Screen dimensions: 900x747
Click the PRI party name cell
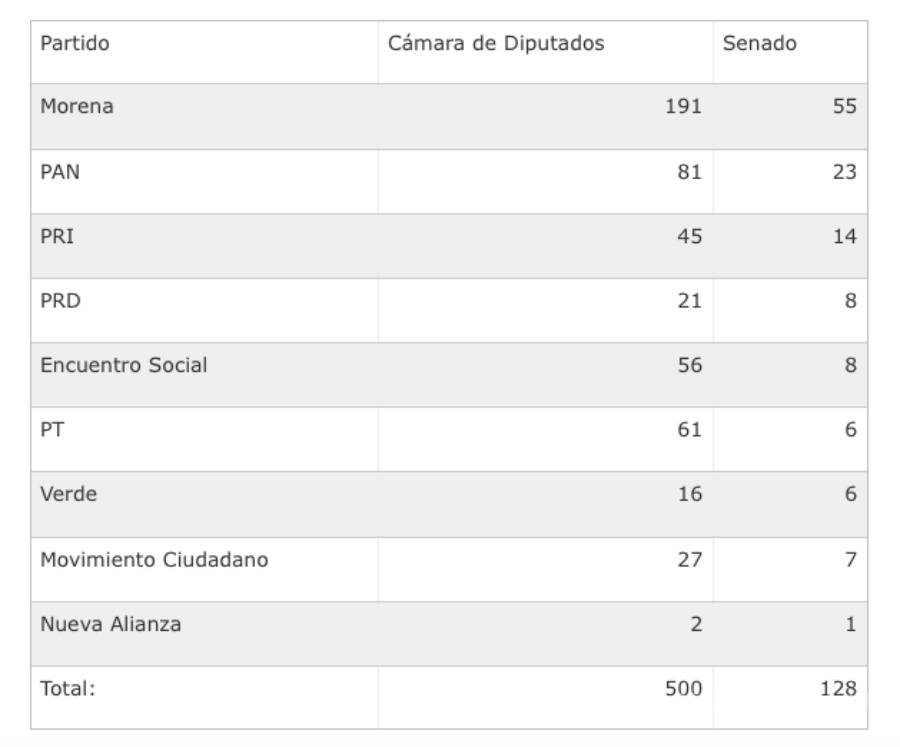click(57, 237)
